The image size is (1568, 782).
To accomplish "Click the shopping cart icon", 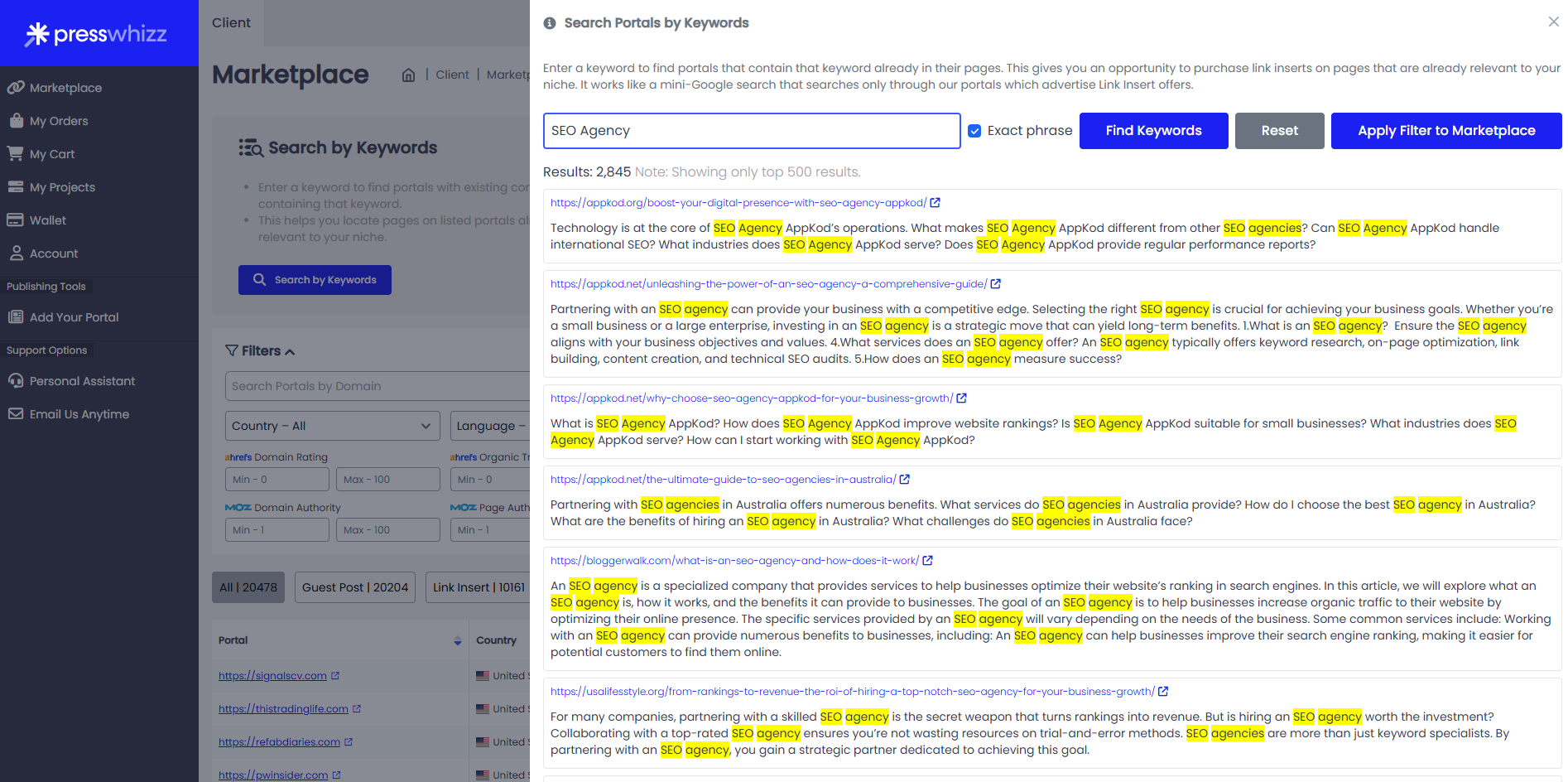I will pyautogui.click(x=16, y=153).
